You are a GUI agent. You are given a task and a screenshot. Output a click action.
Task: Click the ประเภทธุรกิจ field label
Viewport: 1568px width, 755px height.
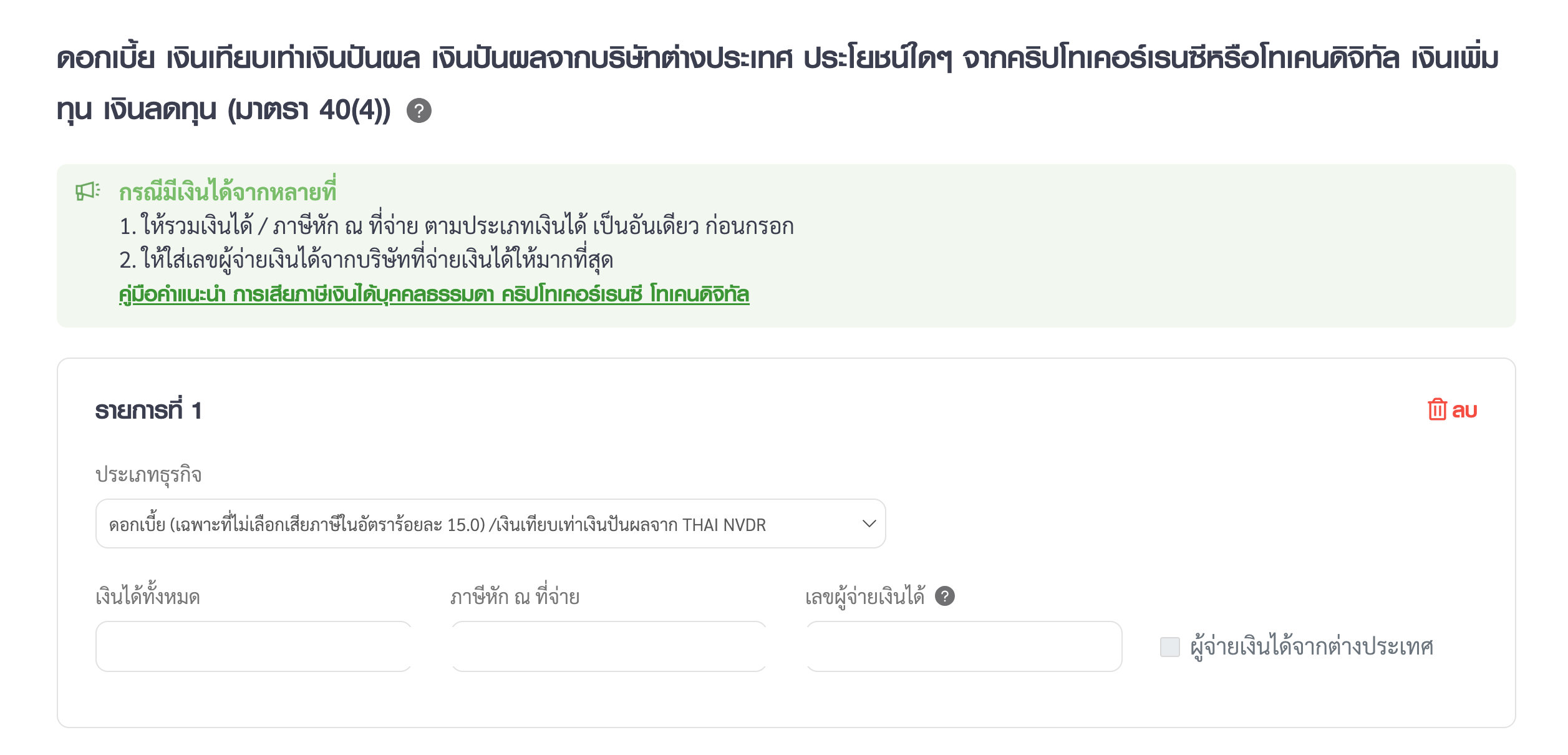tap(148, 475)
